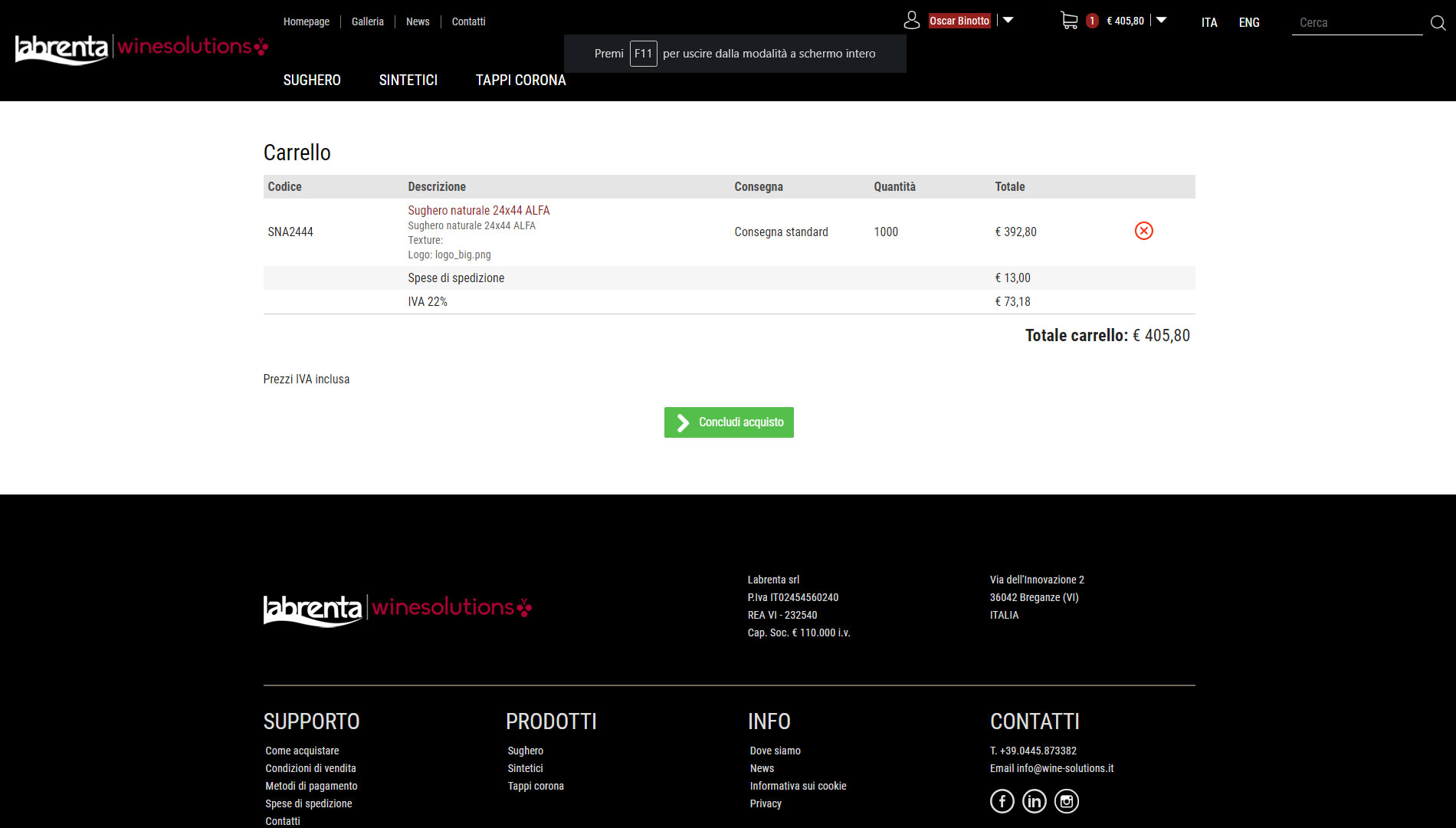Expand the cart total dropdown arrow
Screen dimensions: 1456x828
[x=1161, y=21]
